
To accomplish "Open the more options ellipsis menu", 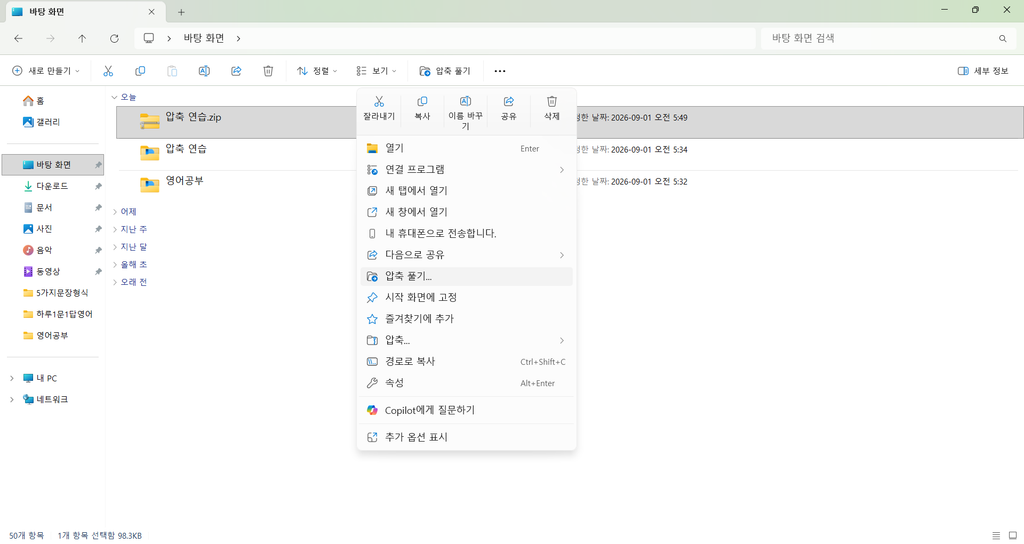I will point(500,71).
